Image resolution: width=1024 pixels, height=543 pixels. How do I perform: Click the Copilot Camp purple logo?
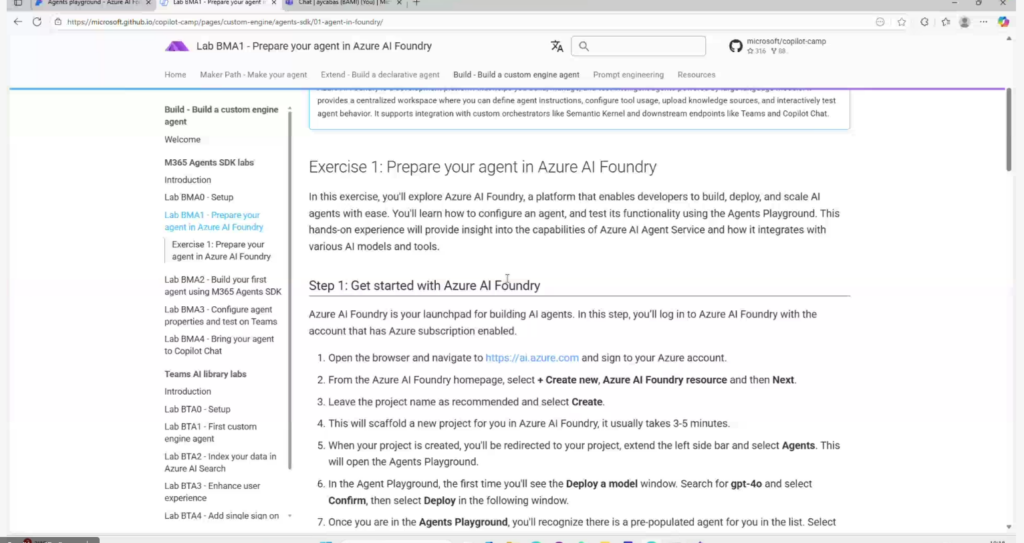point(176,46)
